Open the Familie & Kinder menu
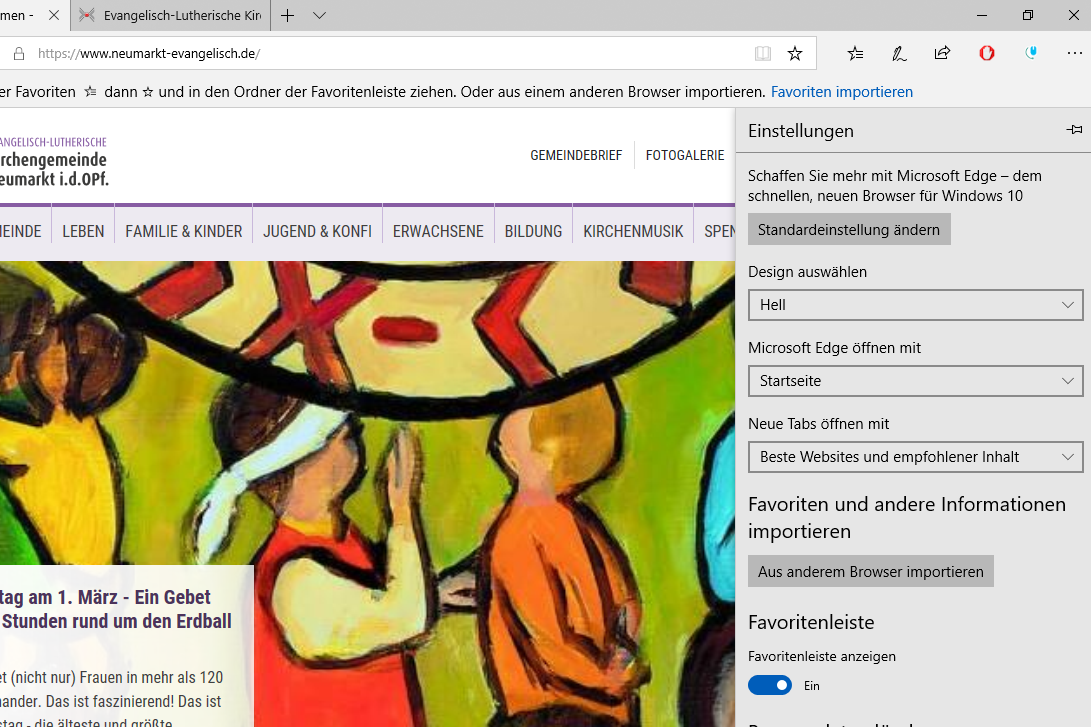Image resolution: width=1091 pixels, height=727 pixels. [x=184, y=232]
